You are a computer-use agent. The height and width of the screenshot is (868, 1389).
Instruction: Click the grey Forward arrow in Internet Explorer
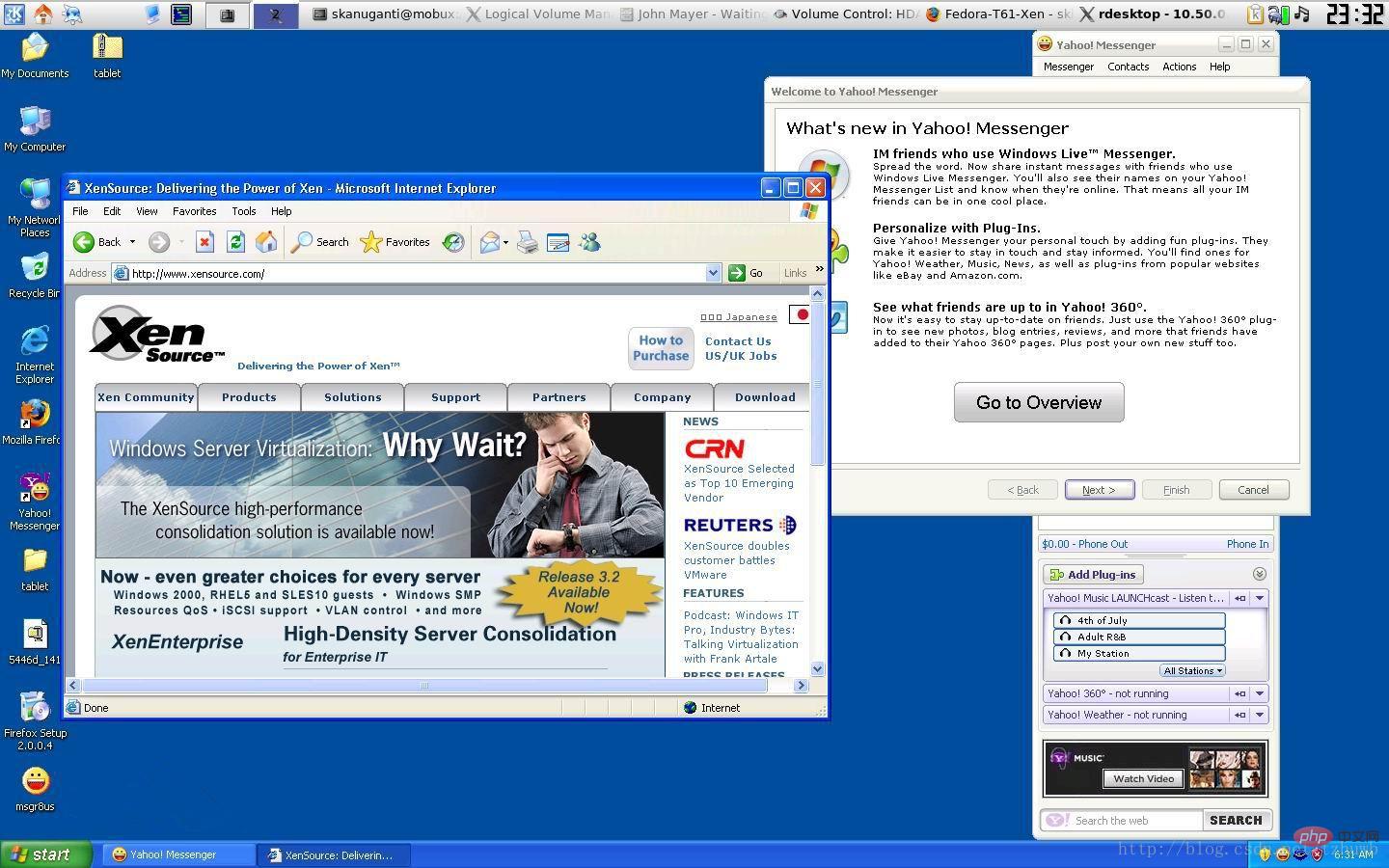pyautogui.click(x=159, y=242)
